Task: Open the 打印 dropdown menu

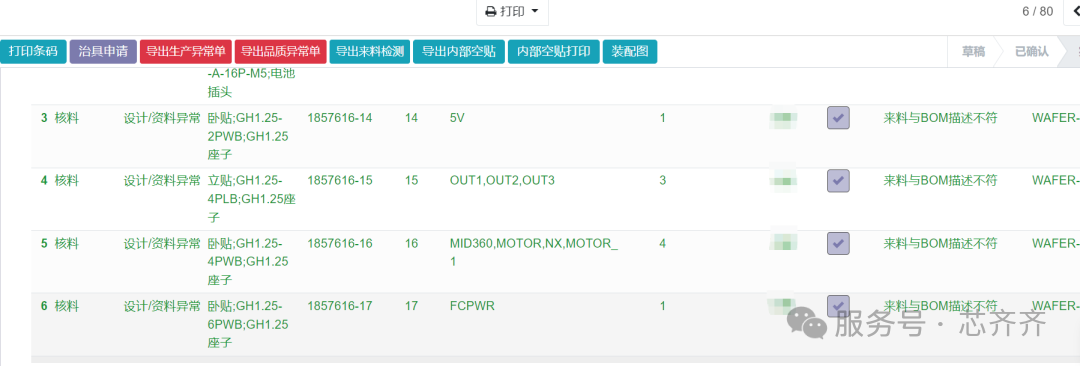Action: click(x=512, y=12)
